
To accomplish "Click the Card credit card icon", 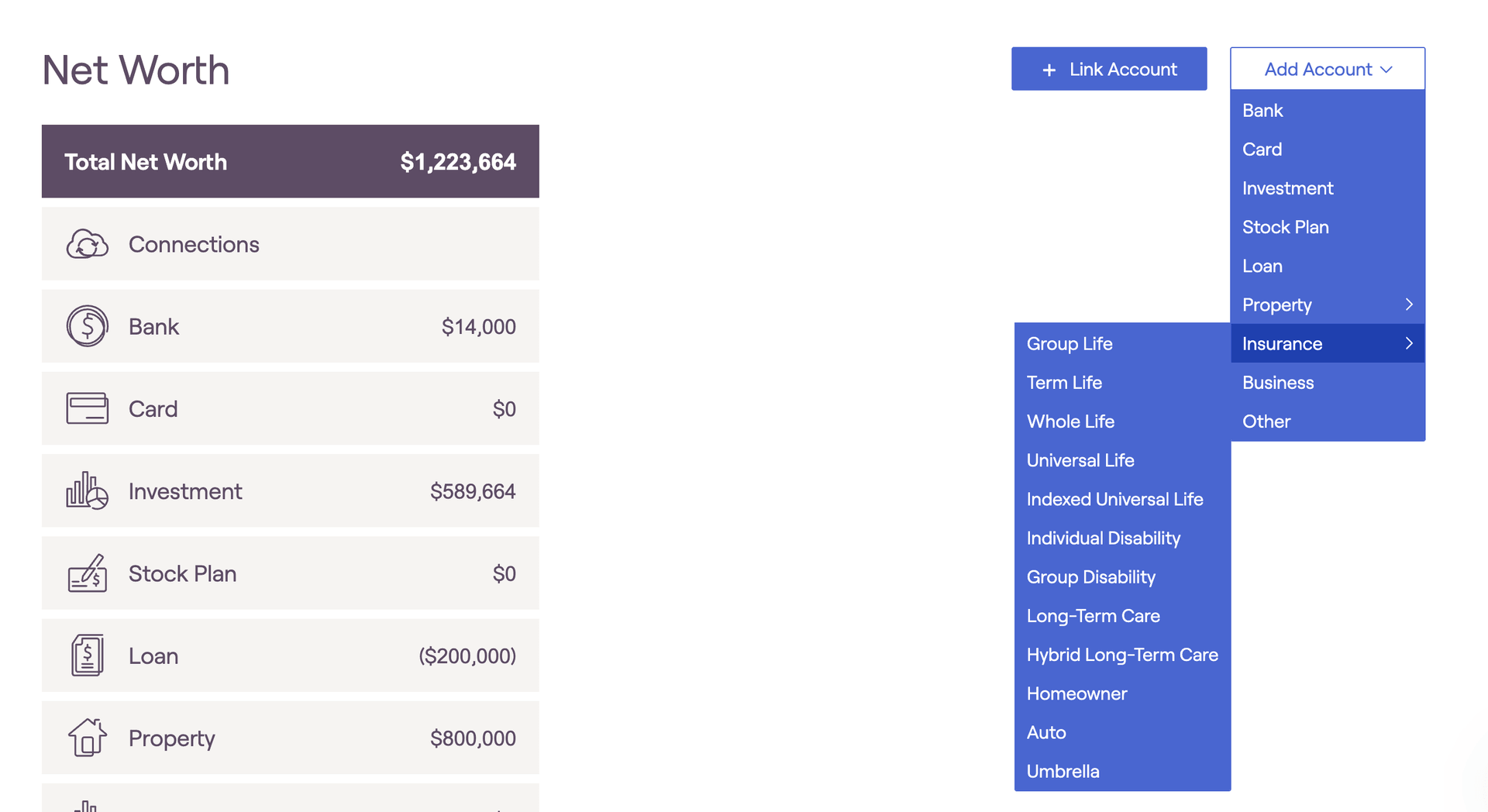I will coord(87,408).
